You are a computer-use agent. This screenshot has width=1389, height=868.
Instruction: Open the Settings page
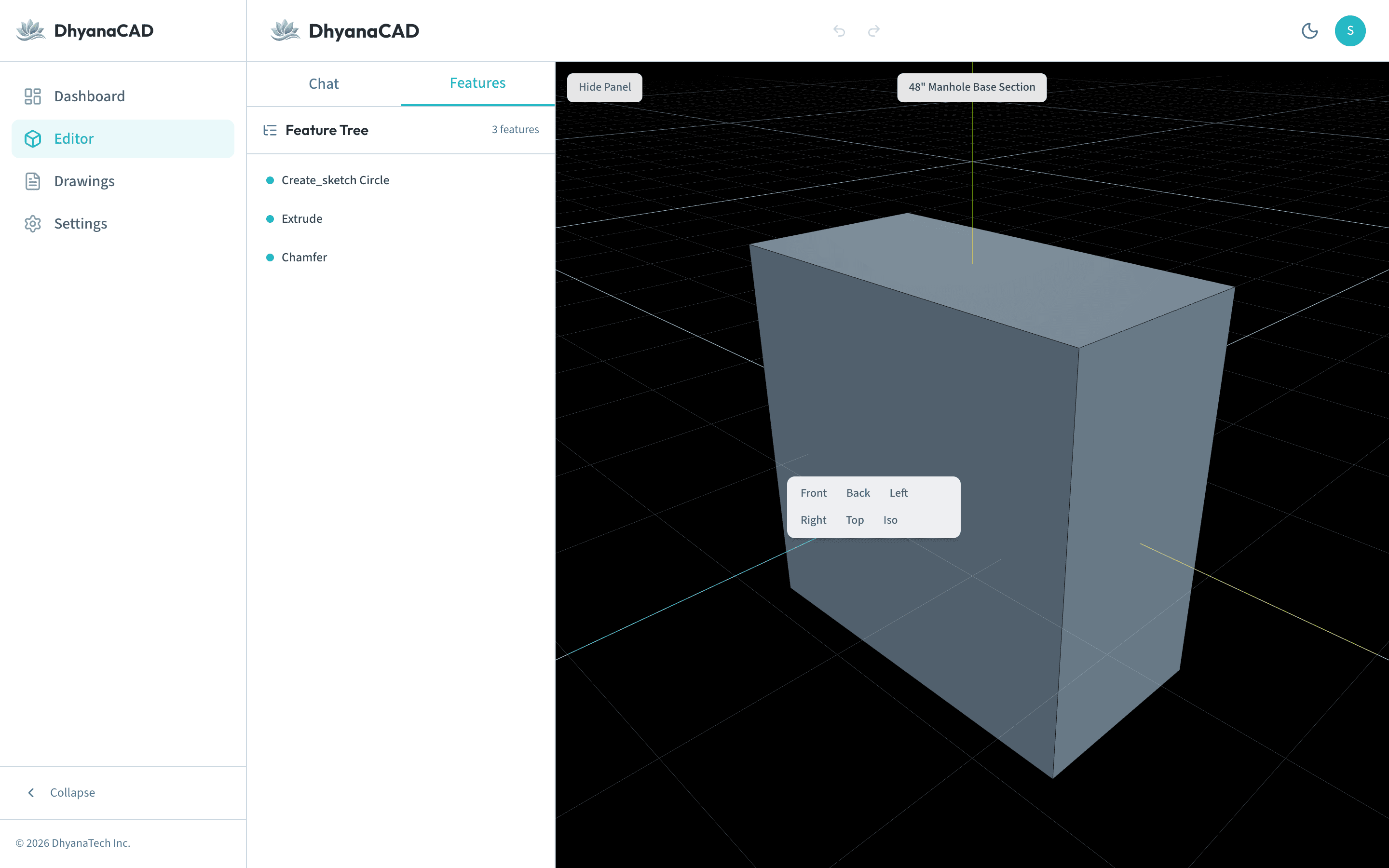[x=123, y=223]
